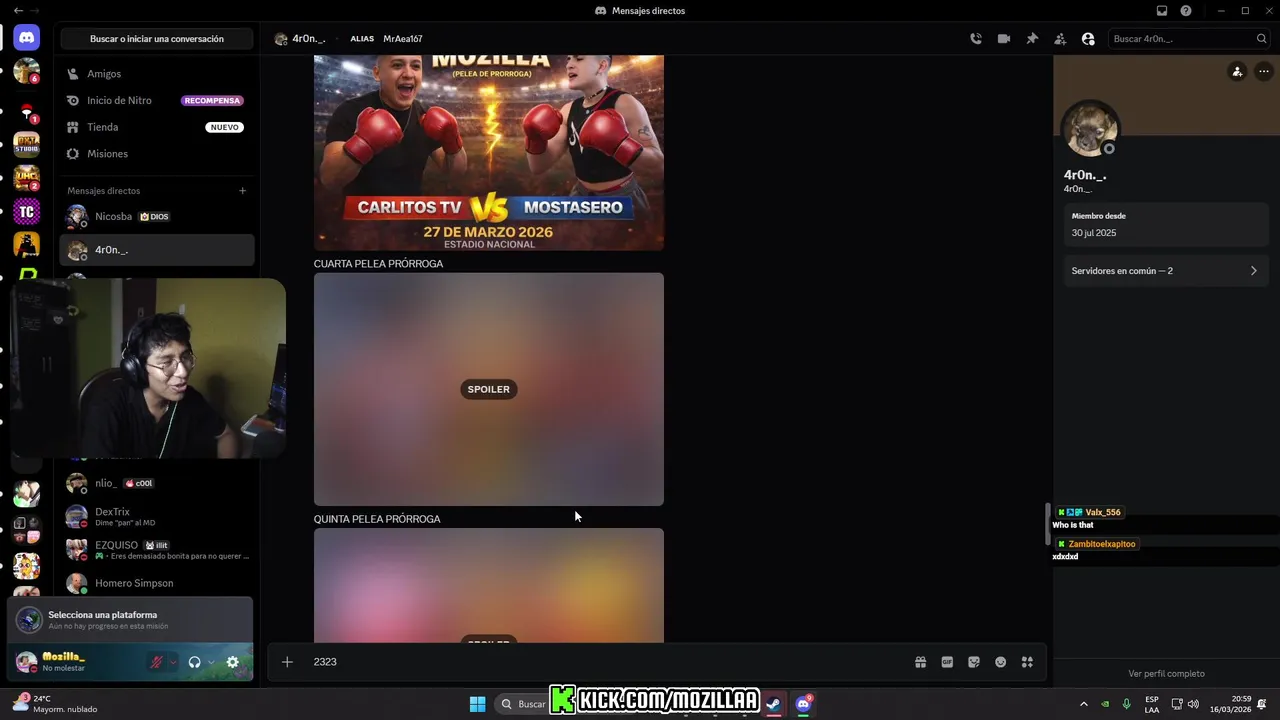This screenshot has height=720, width=1280.
Task: Open the weather widget 24°C
Action: 56,704
